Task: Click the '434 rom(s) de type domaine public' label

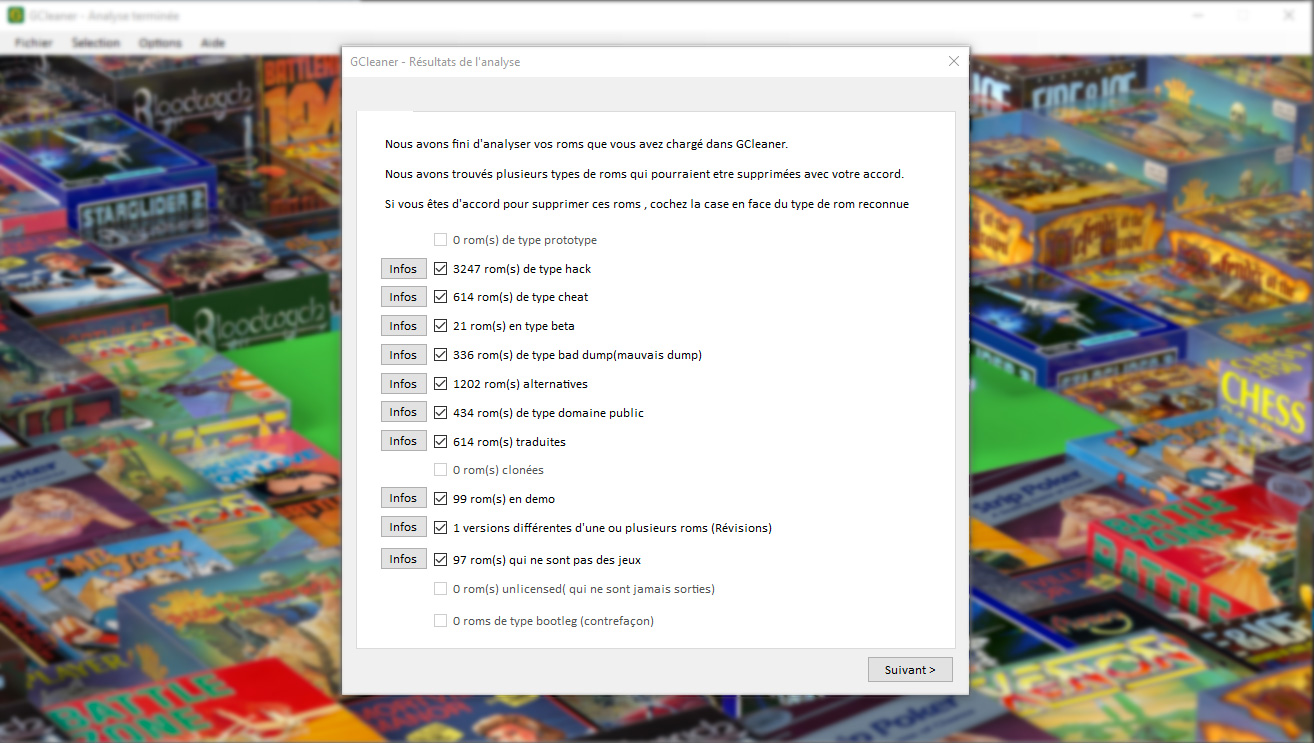Action: pos(548,413)
